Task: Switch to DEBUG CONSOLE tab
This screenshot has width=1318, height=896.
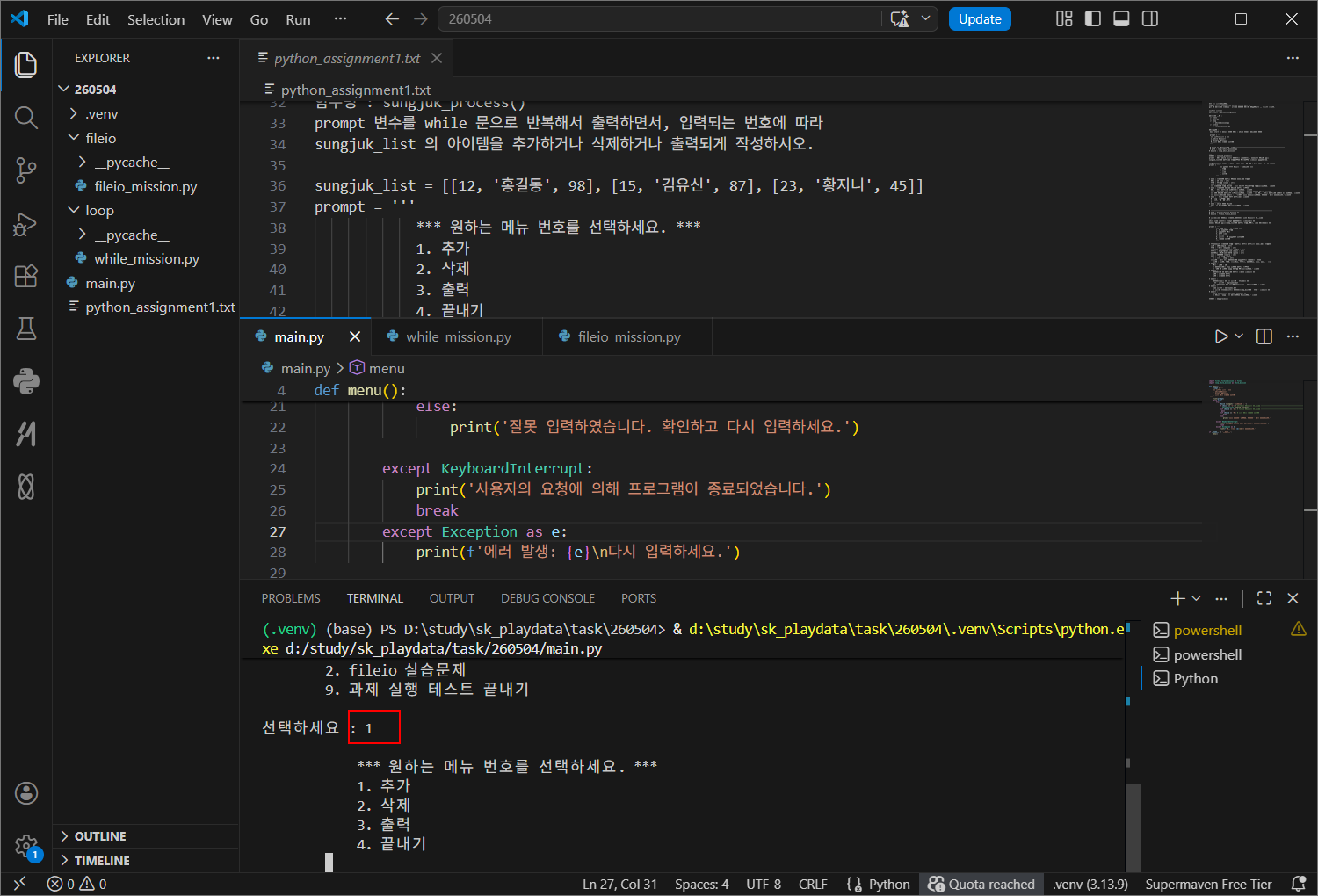Action: tap(547, 598)
